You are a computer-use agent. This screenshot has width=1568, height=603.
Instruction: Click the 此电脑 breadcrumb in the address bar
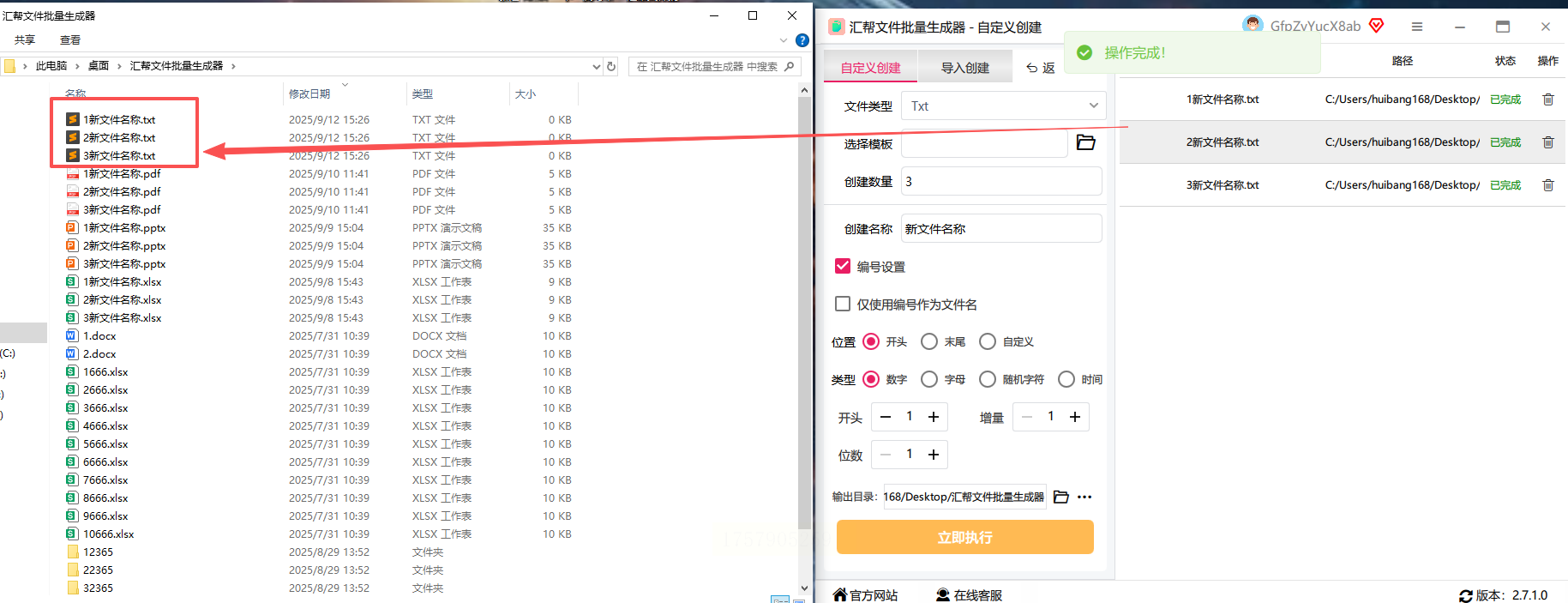51,66
